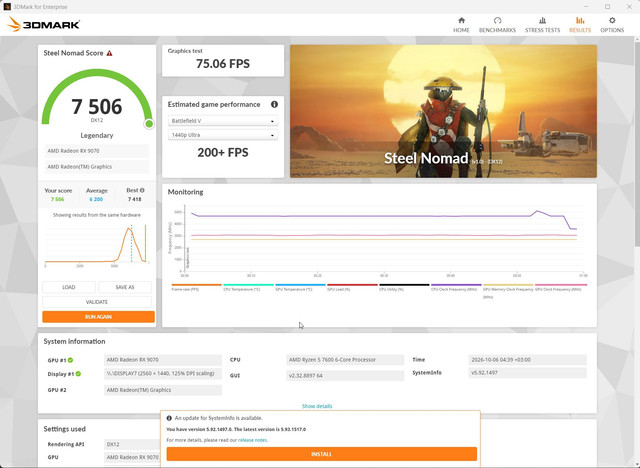Click the DISPLAY7 2560 × 1440 field
The image size is (640, 468).
coord(163,373)
